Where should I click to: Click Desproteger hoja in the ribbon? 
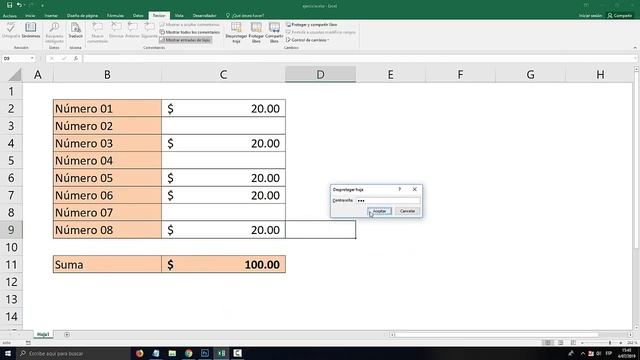[x=236, y=32]
